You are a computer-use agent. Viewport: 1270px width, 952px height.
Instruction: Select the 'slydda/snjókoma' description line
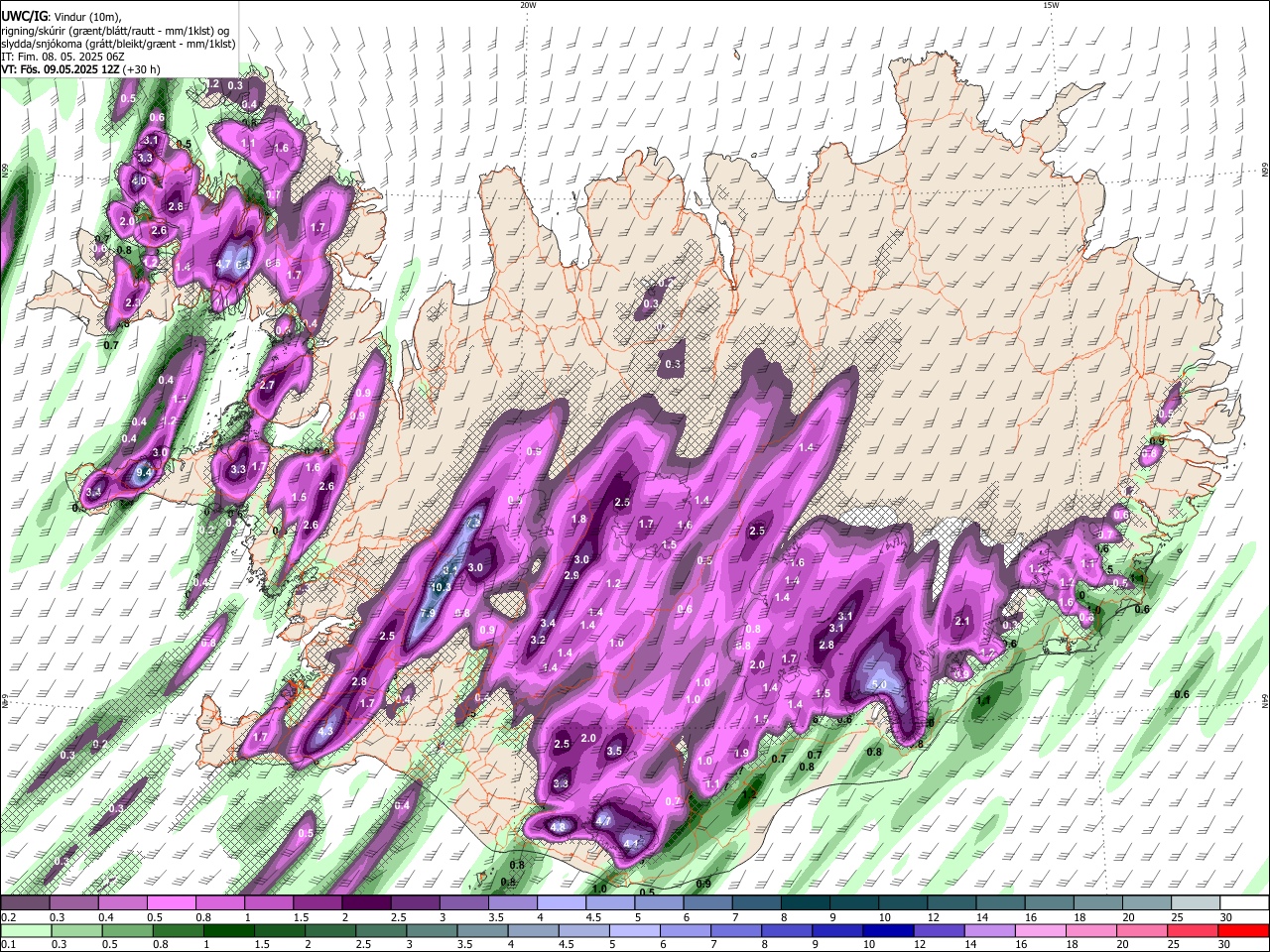pyautogui.click(x=118, y=44)
